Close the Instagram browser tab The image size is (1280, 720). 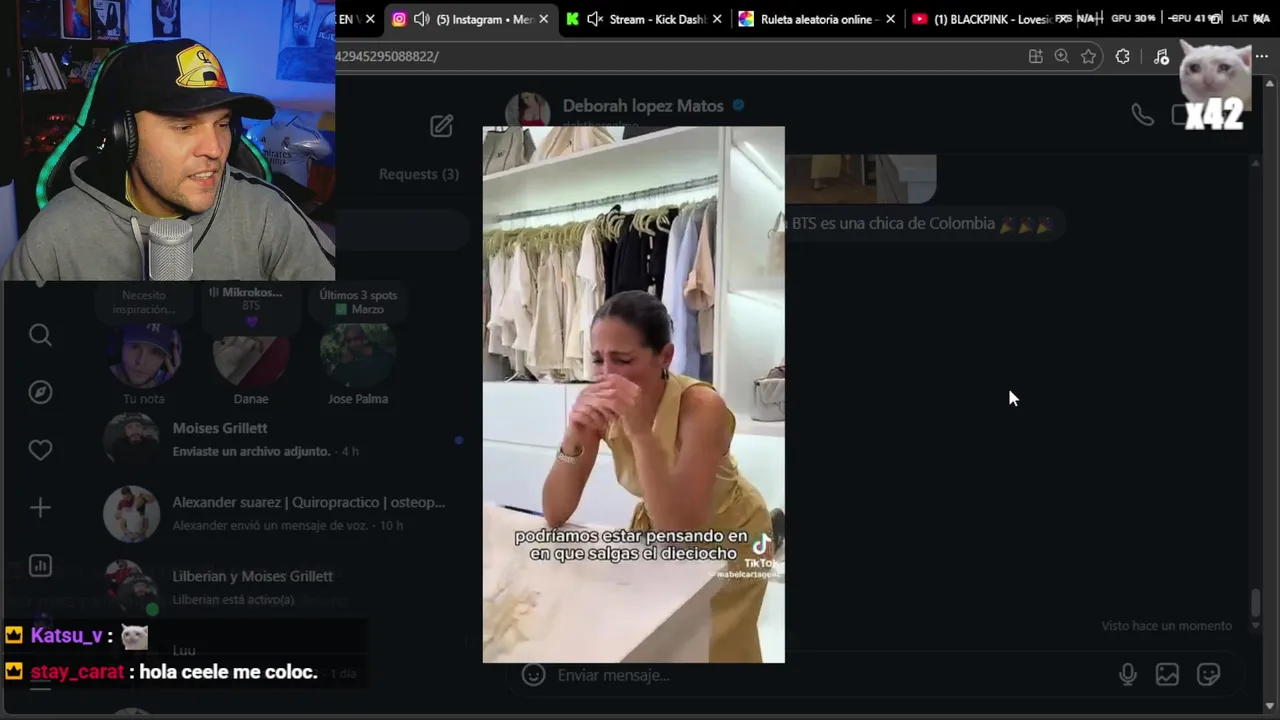click(544, 19)
